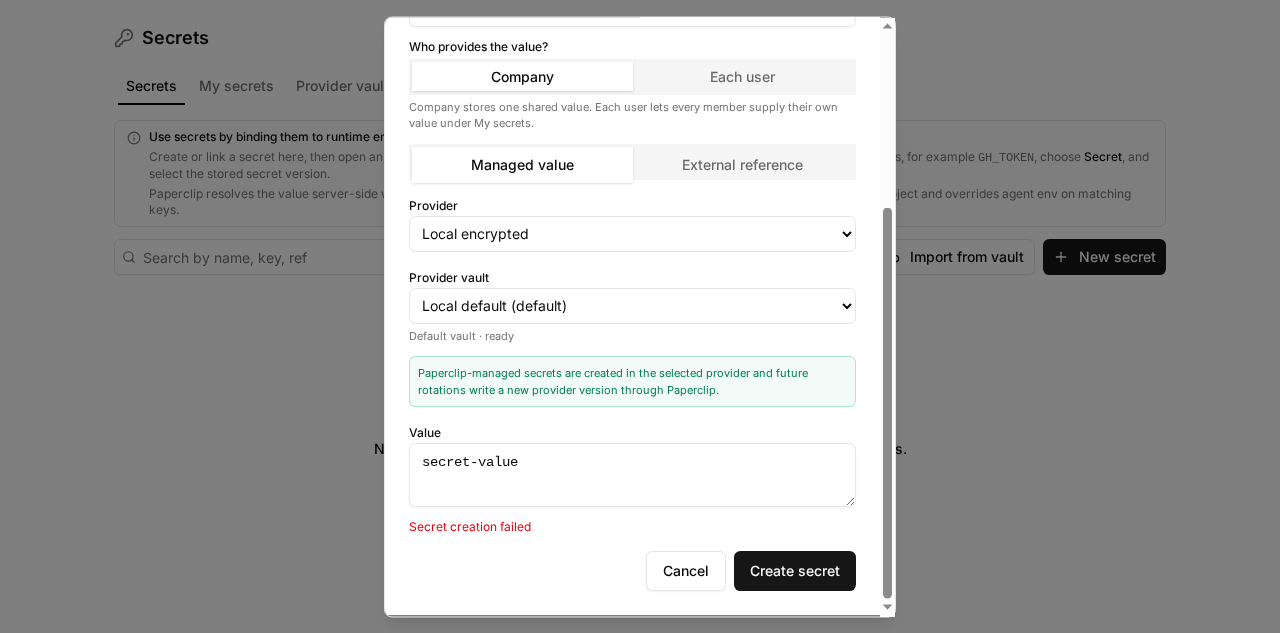Choose Managed value mode
Viewport: 1280px width, 633px height.
522,165
